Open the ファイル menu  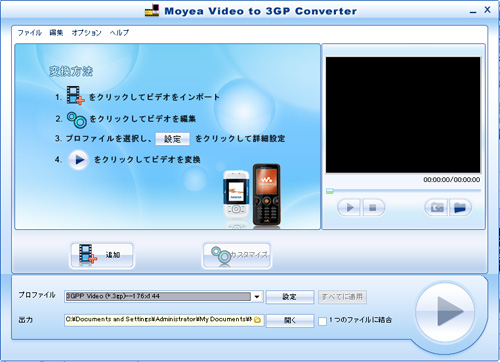[x=30, y=33]
